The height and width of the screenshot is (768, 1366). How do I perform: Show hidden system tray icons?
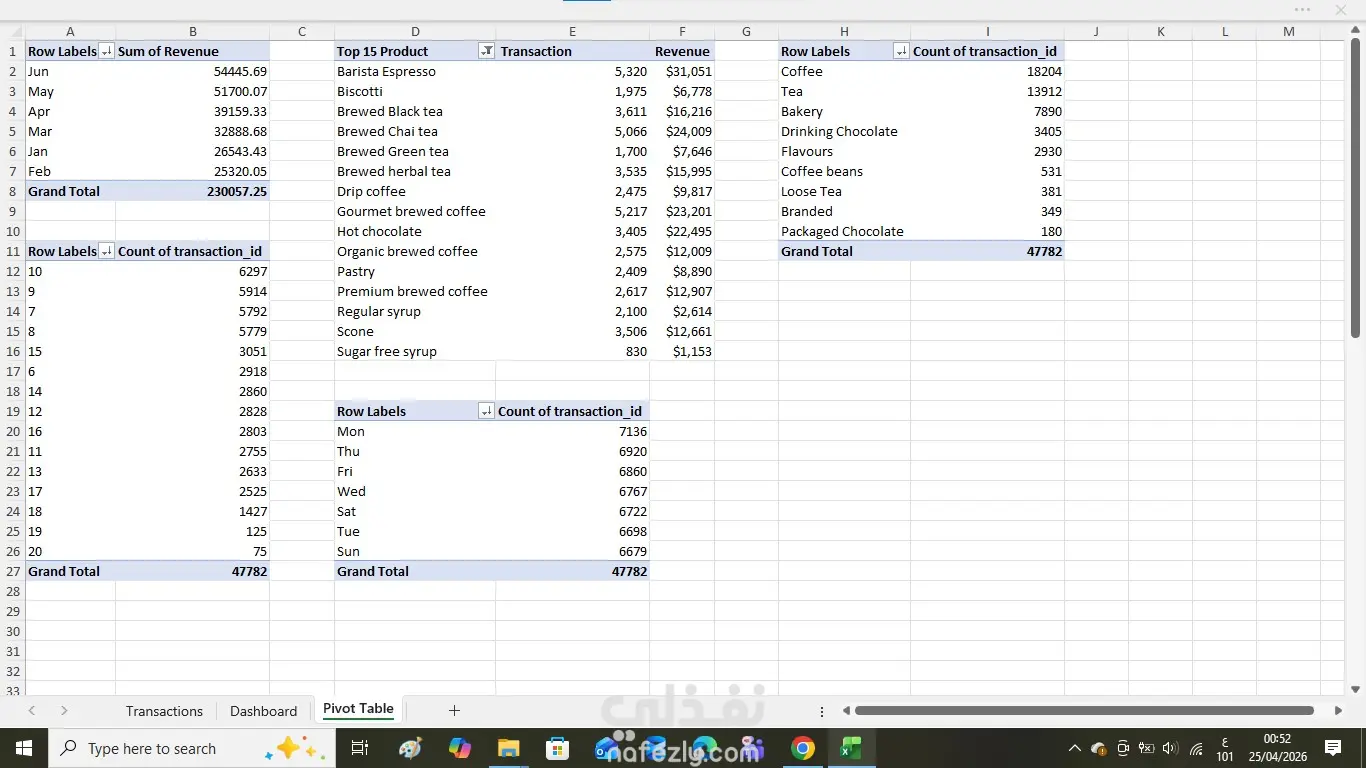point(1074,748)
